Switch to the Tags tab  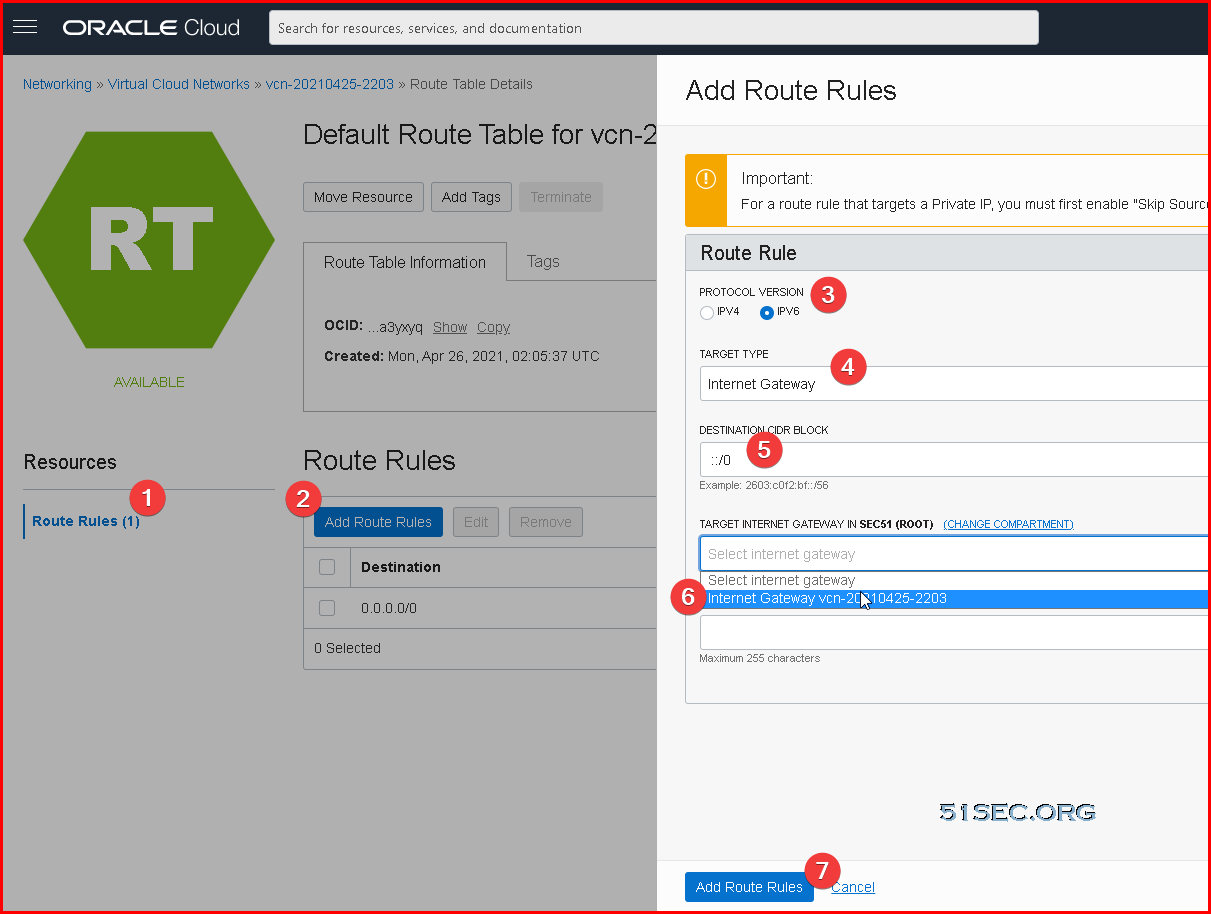543,261
